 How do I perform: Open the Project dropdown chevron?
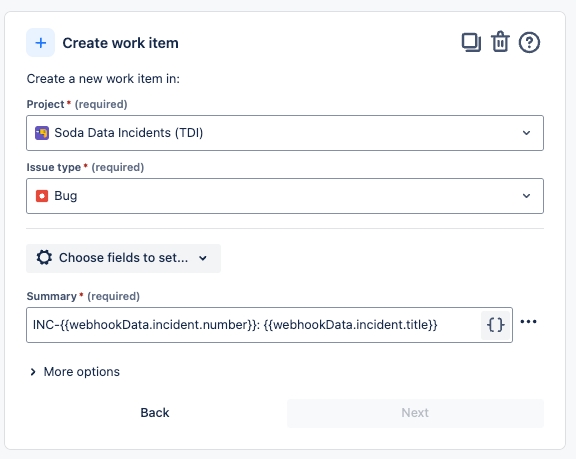point(526,133)
